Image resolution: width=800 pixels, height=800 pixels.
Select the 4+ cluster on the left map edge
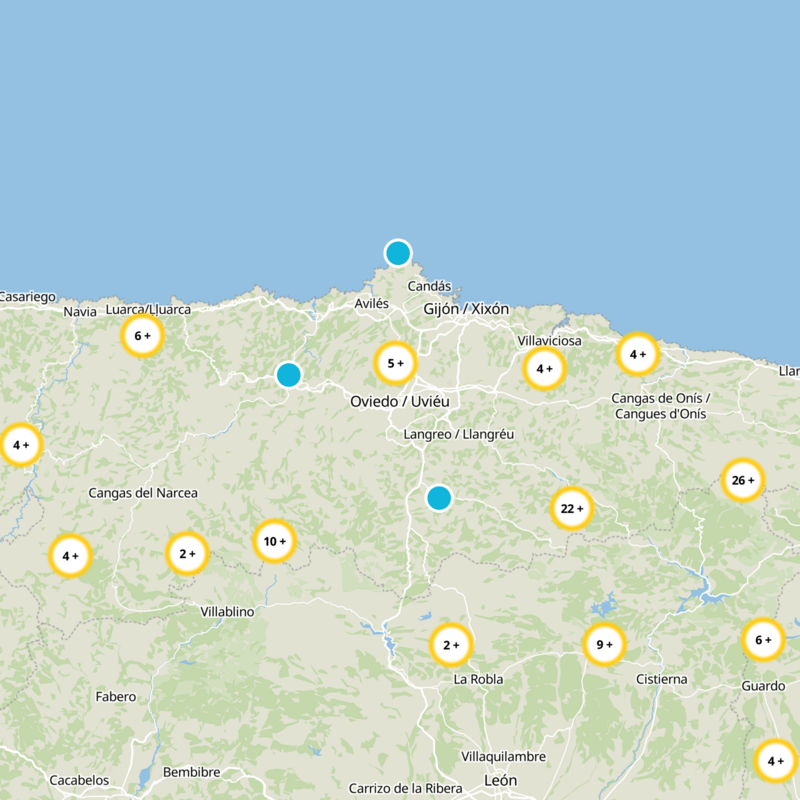tap(22, 442)
